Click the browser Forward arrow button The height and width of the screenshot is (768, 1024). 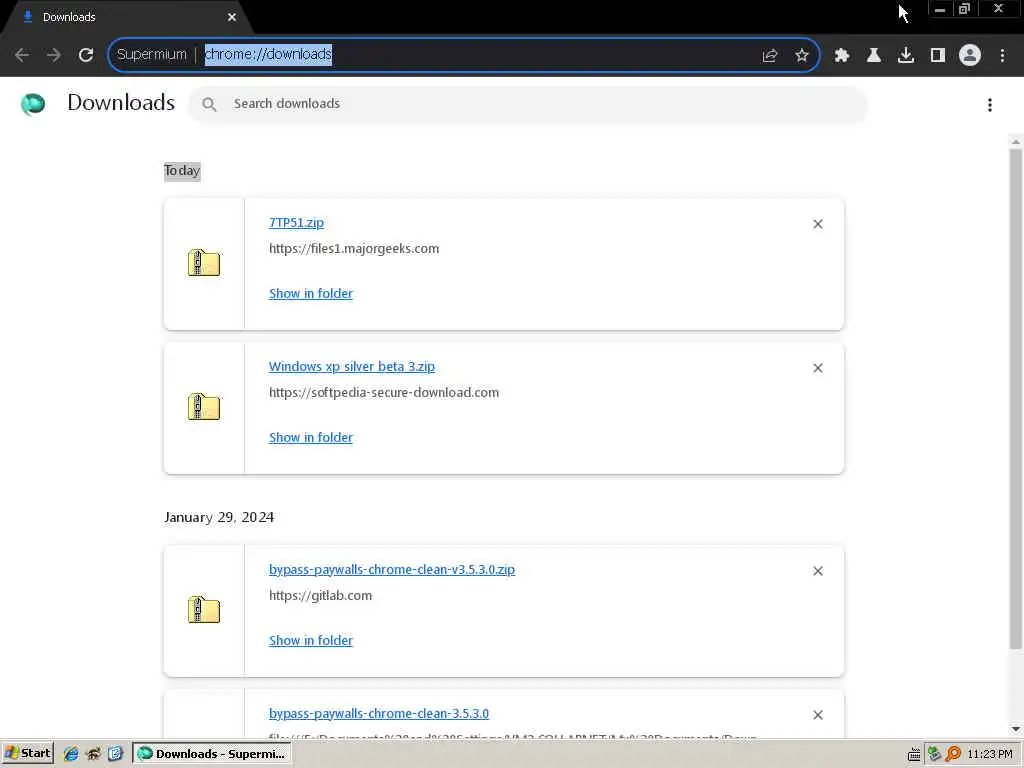coord(54,55)
